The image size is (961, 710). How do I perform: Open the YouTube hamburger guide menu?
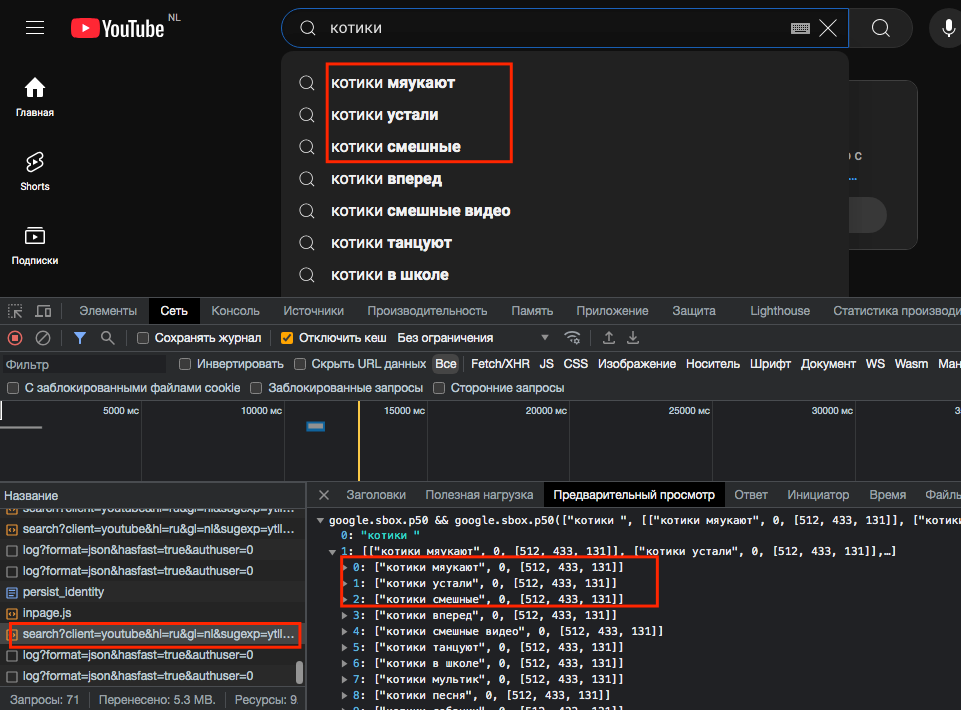pos(35,28)
